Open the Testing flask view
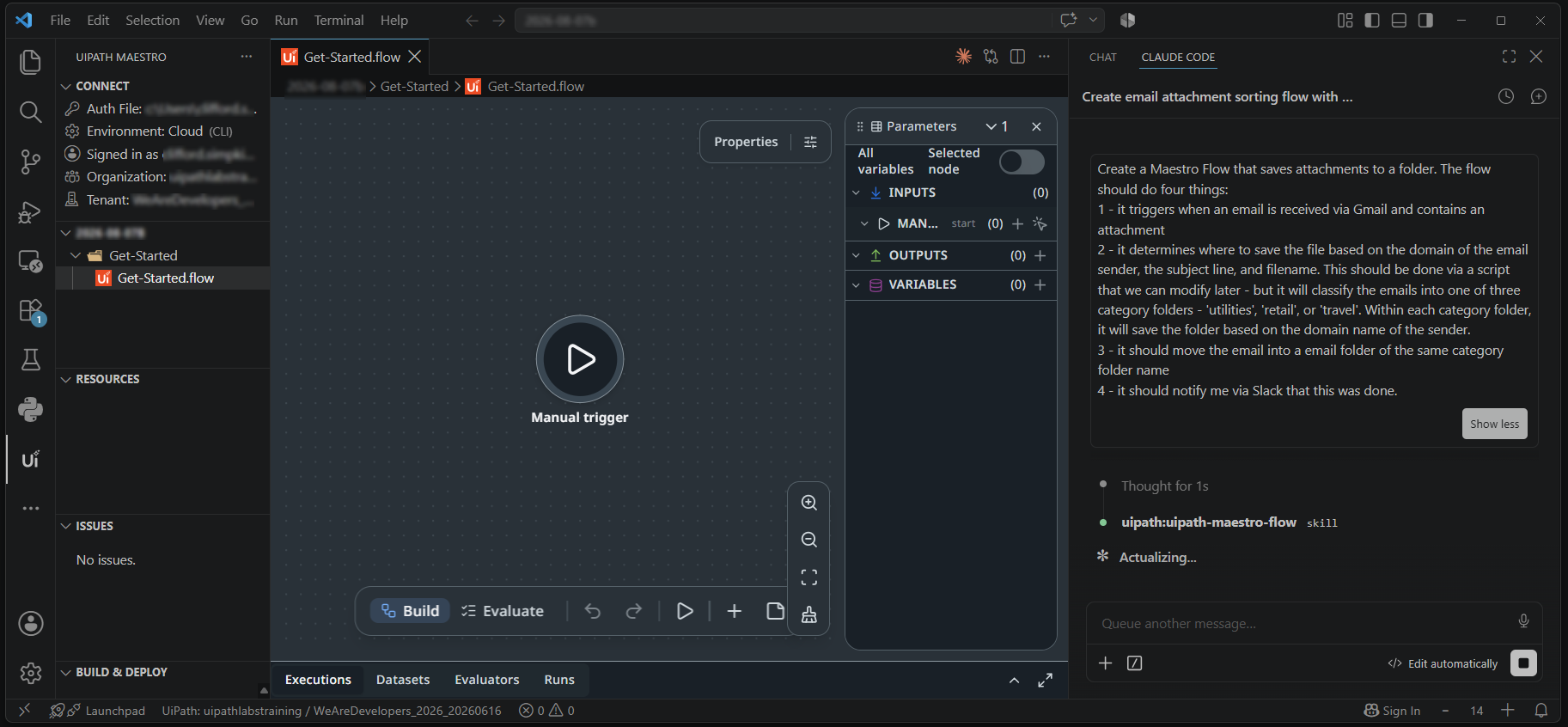The width and height of the screenshot is (1568, 727). 30,359
